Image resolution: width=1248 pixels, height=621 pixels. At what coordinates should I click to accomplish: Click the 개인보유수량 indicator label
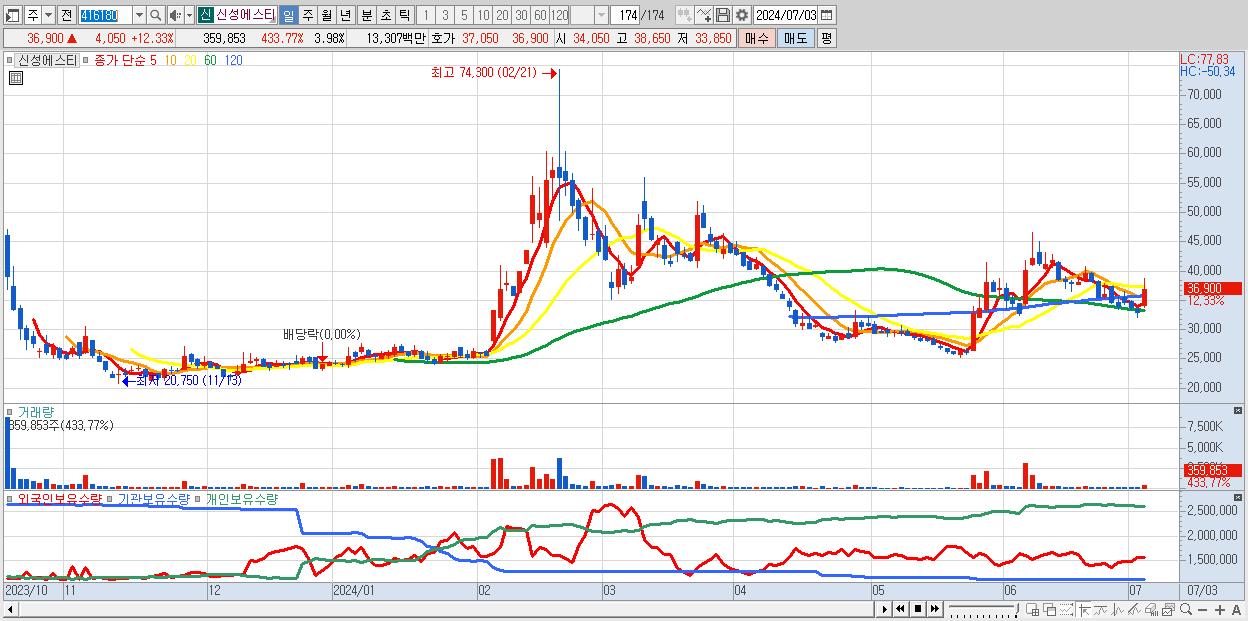coord(241,497)
